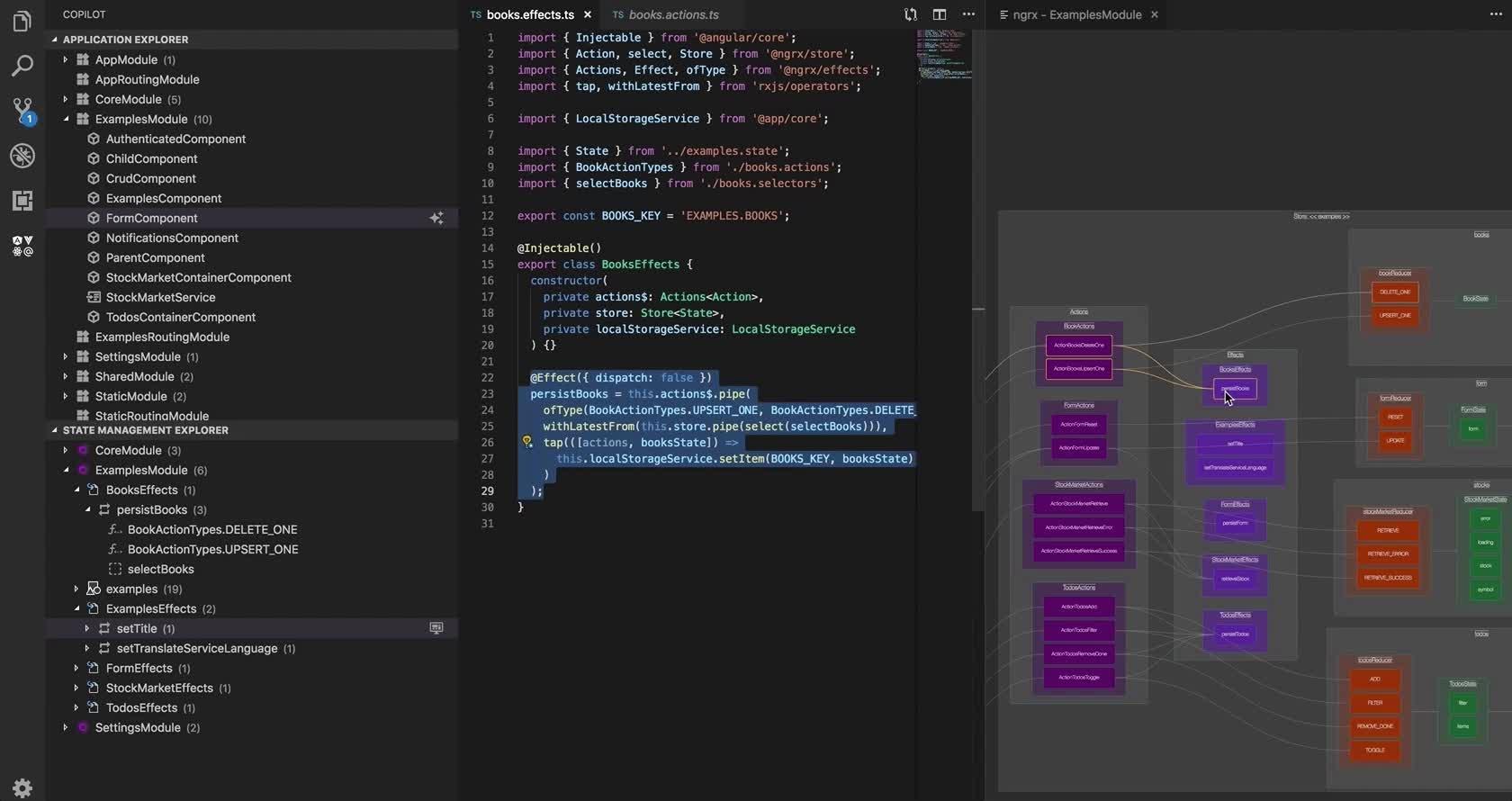Open the Debug view in the activity bar
The image size is (1512, 801).
[22, 156]
